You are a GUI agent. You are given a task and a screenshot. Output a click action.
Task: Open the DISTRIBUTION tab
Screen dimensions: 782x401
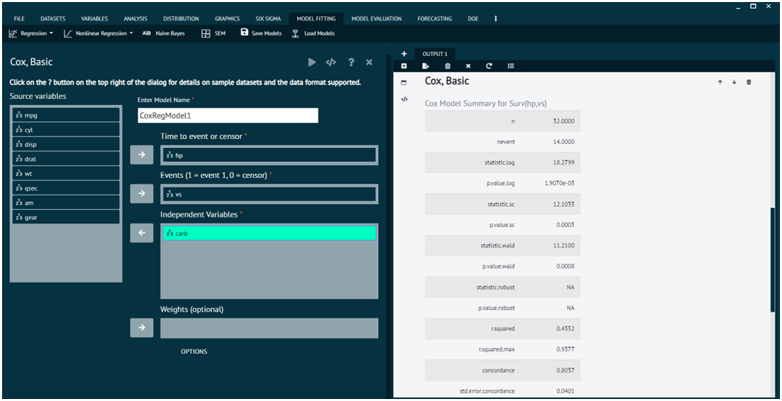181,18
